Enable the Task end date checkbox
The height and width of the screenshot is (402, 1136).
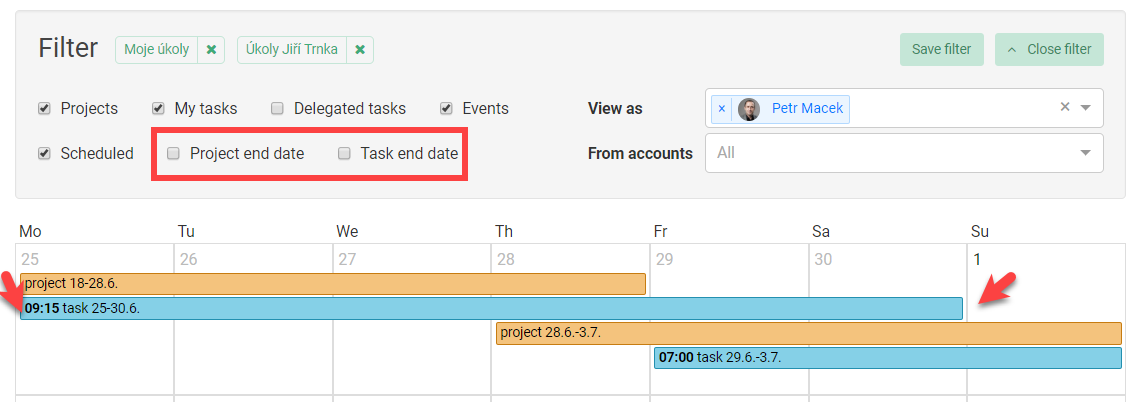coord(345,154)
